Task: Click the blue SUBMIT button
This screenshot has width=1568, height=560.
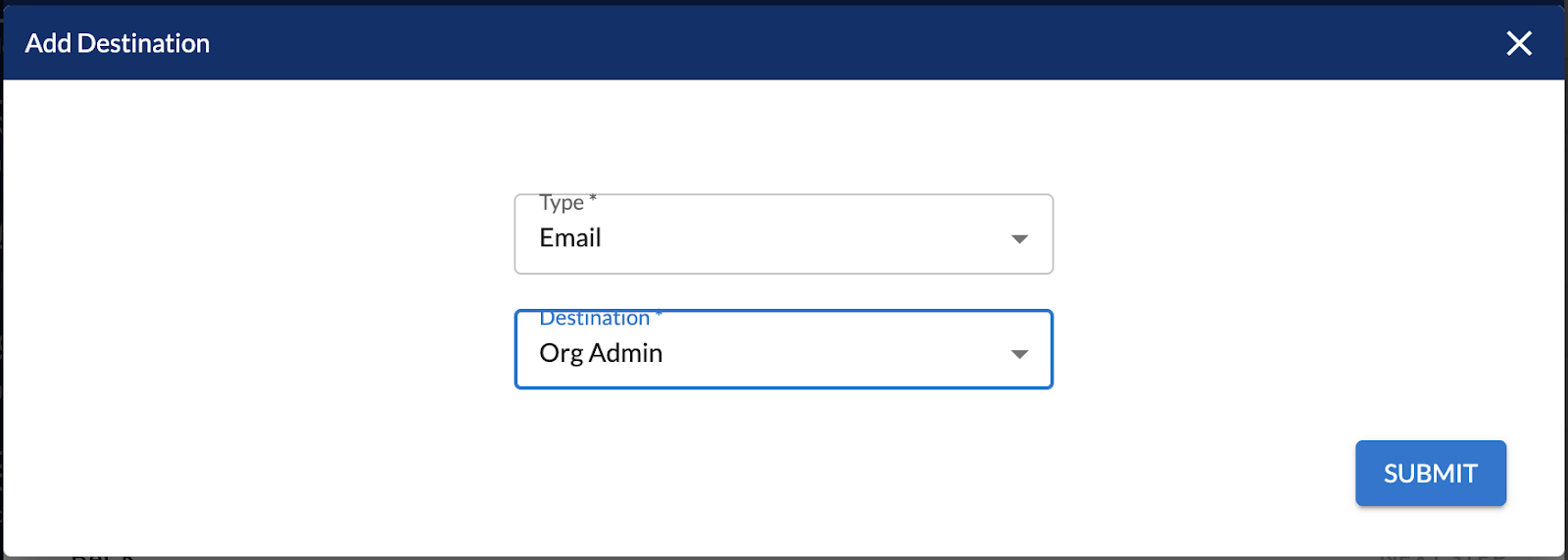Action: point(1430,473)
